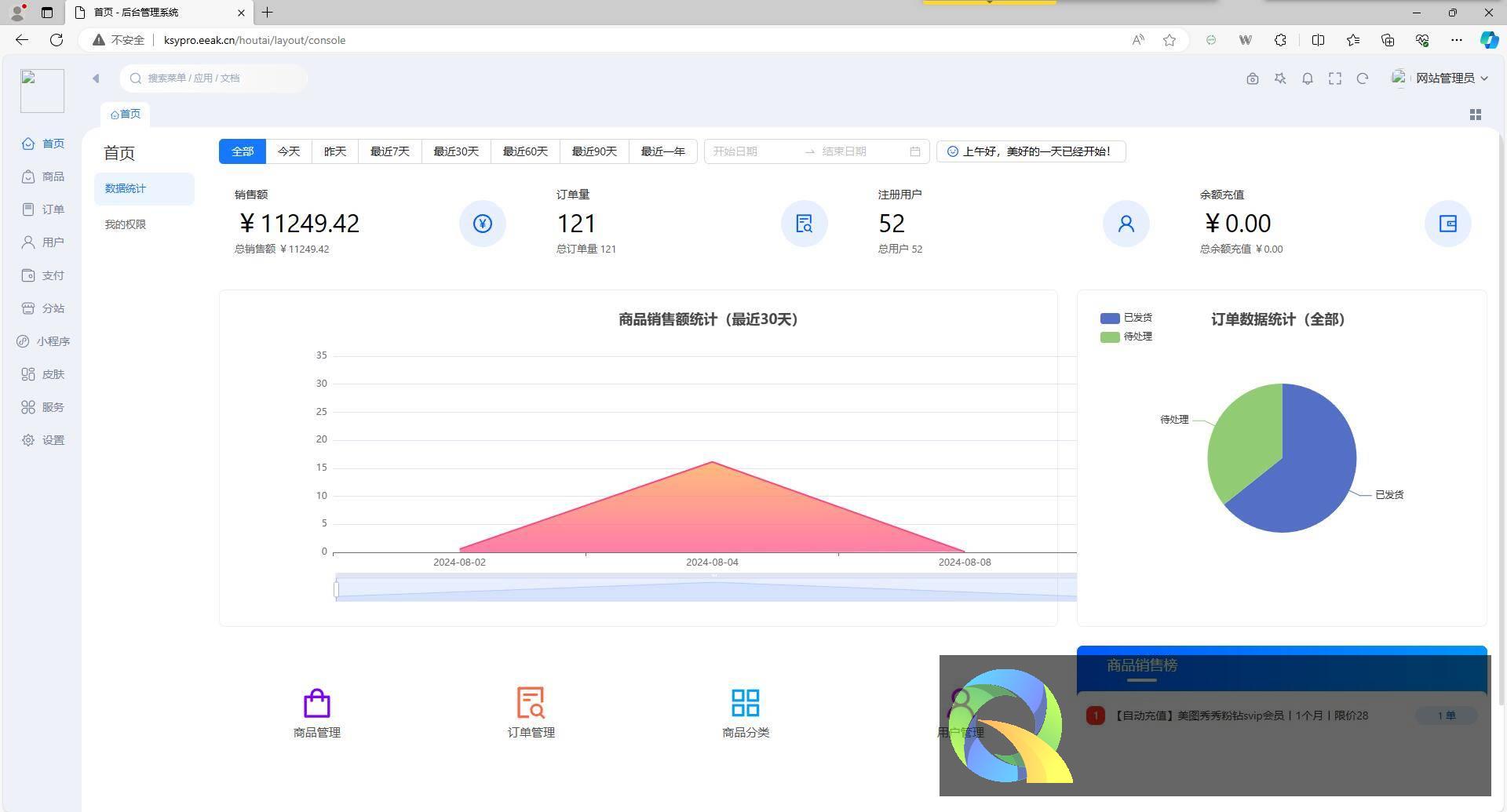Click the refresh page icon in header

tap(1363, 78)
